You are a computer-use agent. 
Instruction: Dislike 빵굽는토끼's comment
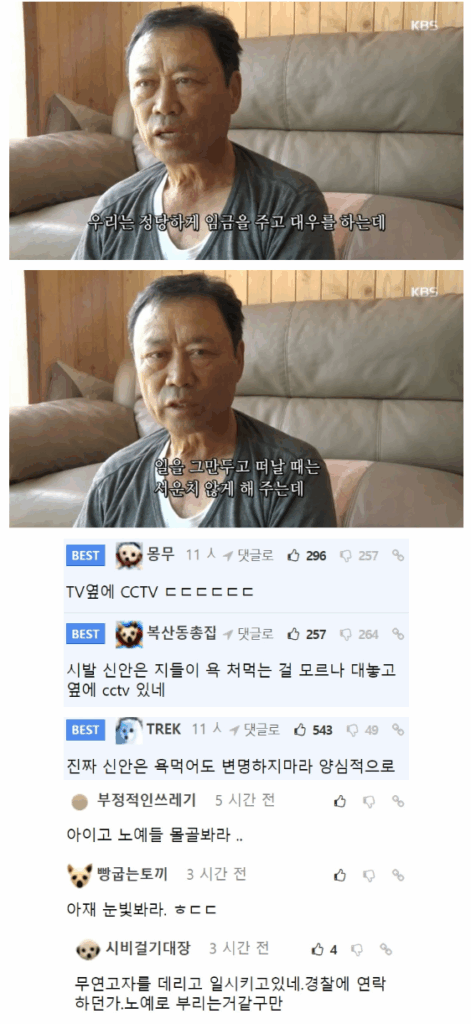tap(369, 875)
